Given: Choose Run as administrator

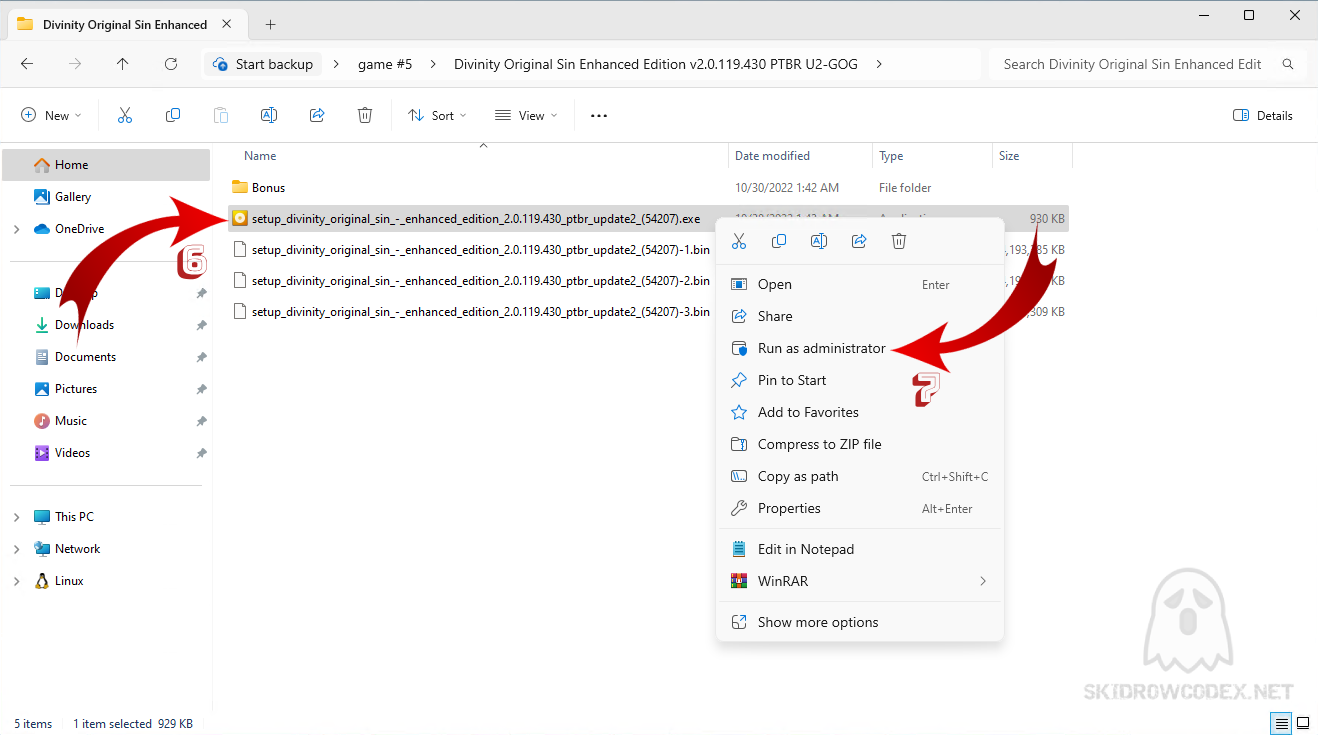Looking at the screenshot, I should 860,348.
